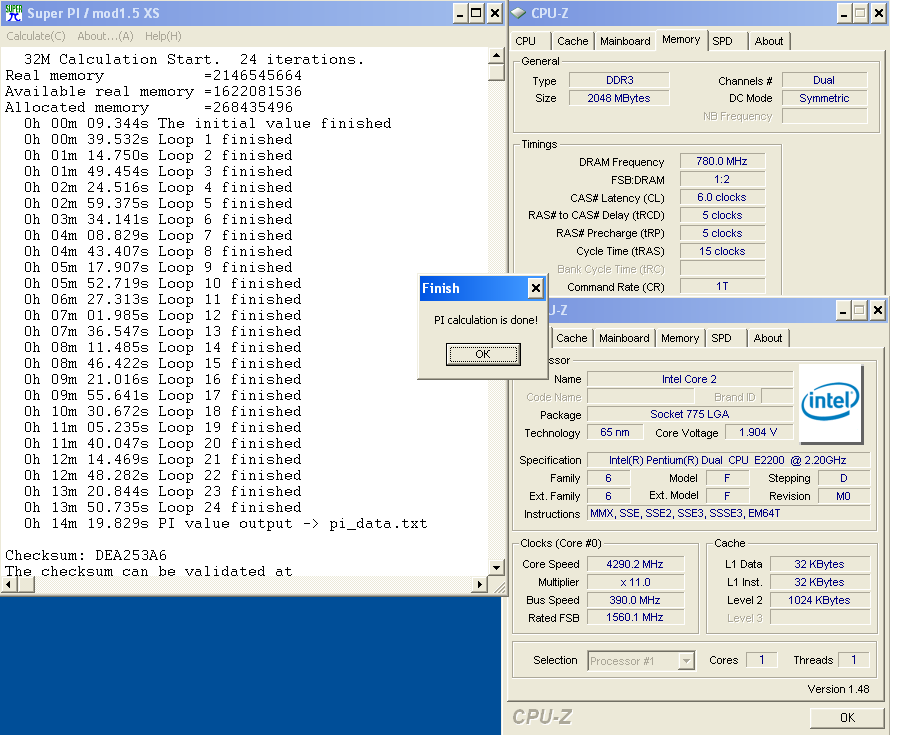Viewport: 897px width, 735px height.
Task: Click the Package value Socket 775 LGA
Action: click(x=689, y=414)
